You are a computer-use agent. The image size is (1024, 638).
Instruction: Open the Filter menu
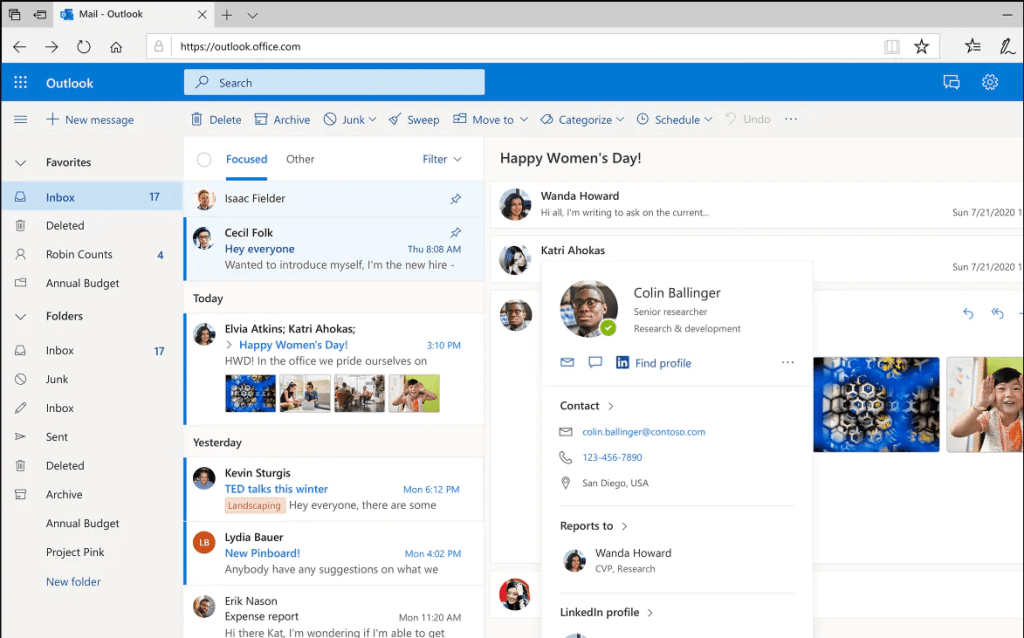[x=441, y=158]
